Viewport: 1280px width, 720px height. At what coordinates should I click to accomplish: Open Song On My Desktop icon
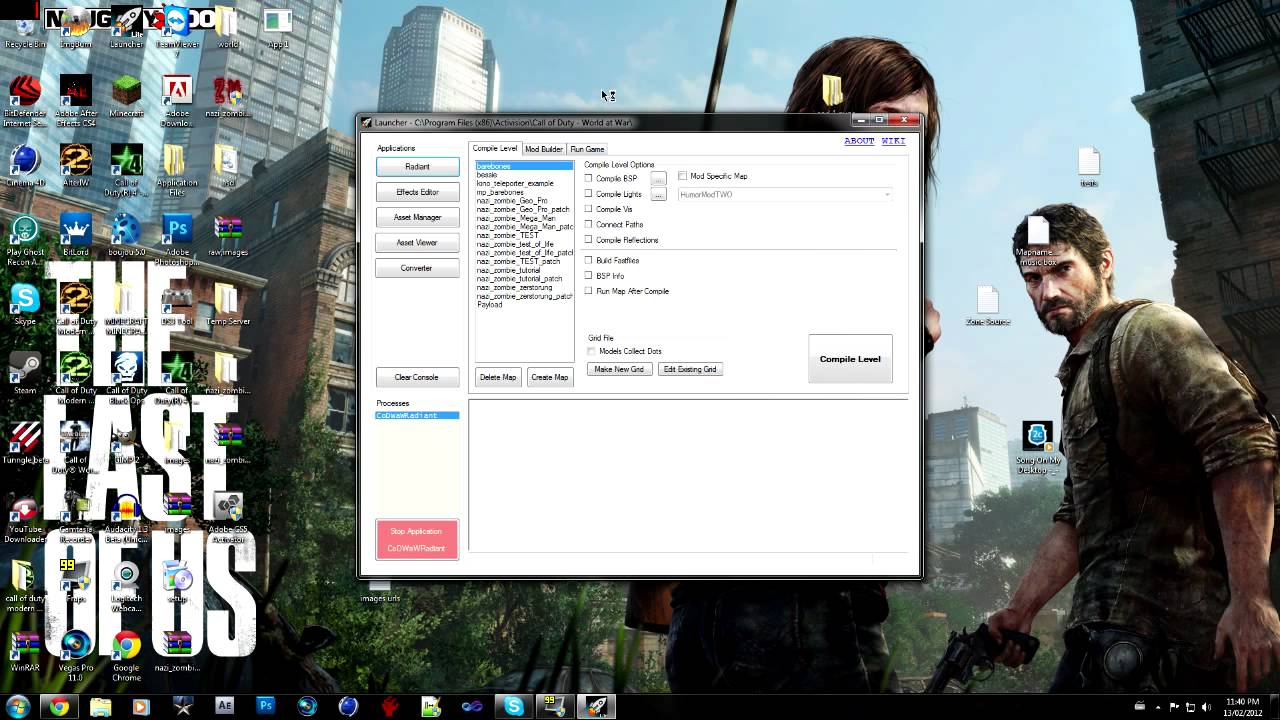[x=1037, y=447]
